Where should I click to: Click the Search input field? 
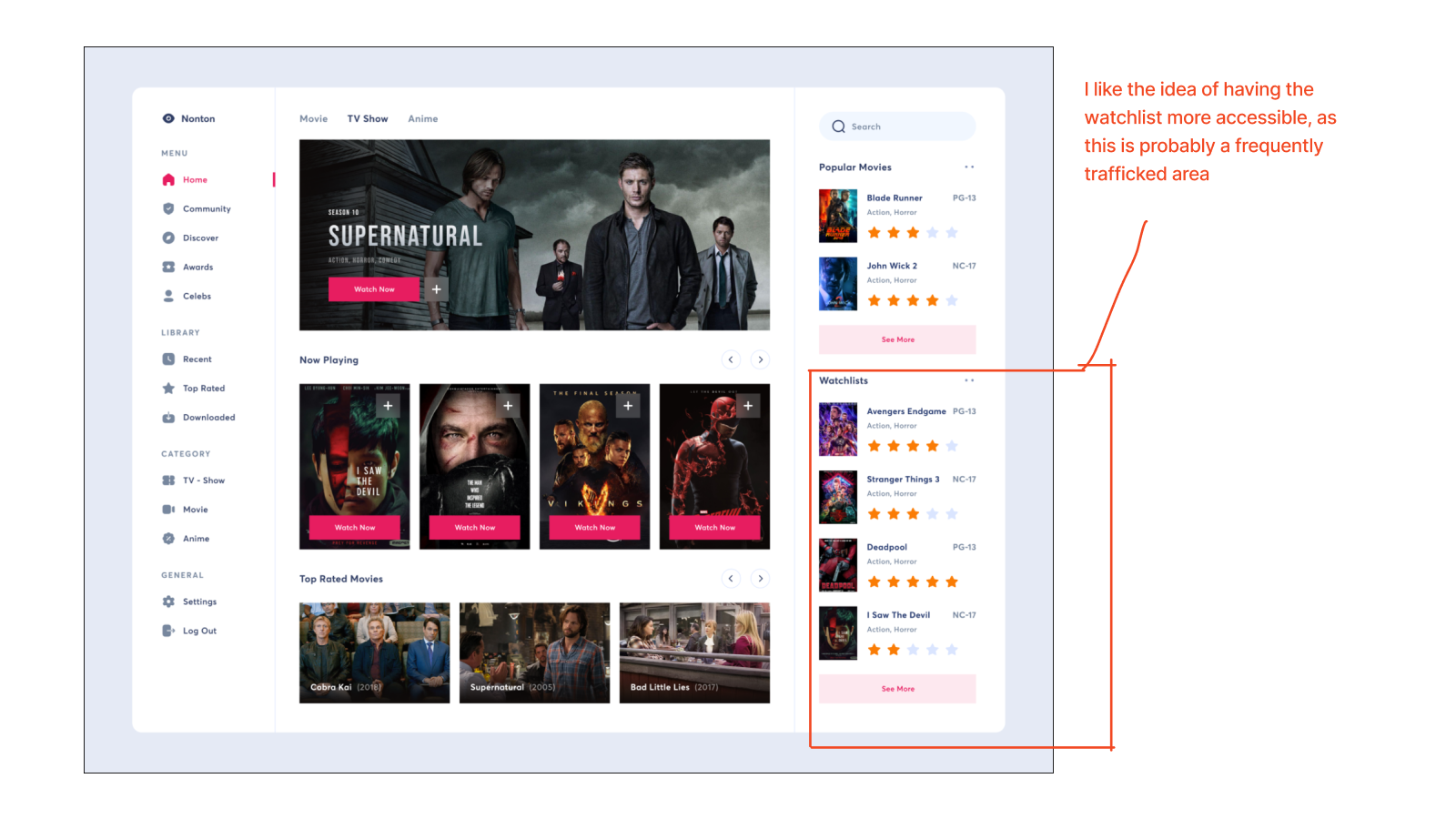(897, 126)
